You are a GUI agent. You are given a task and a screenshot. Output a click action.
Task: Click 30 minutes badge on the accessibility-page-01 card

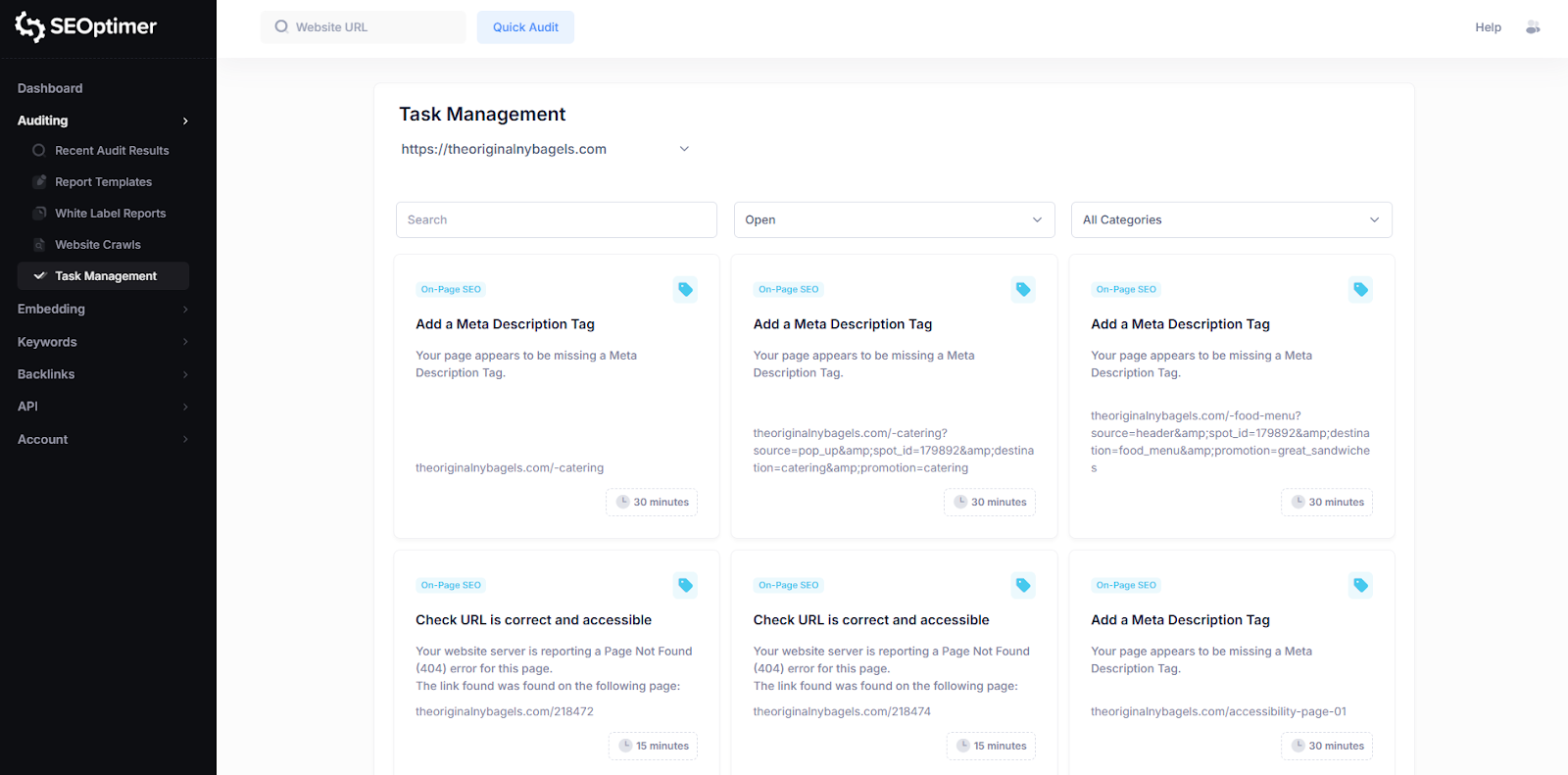1327,746
